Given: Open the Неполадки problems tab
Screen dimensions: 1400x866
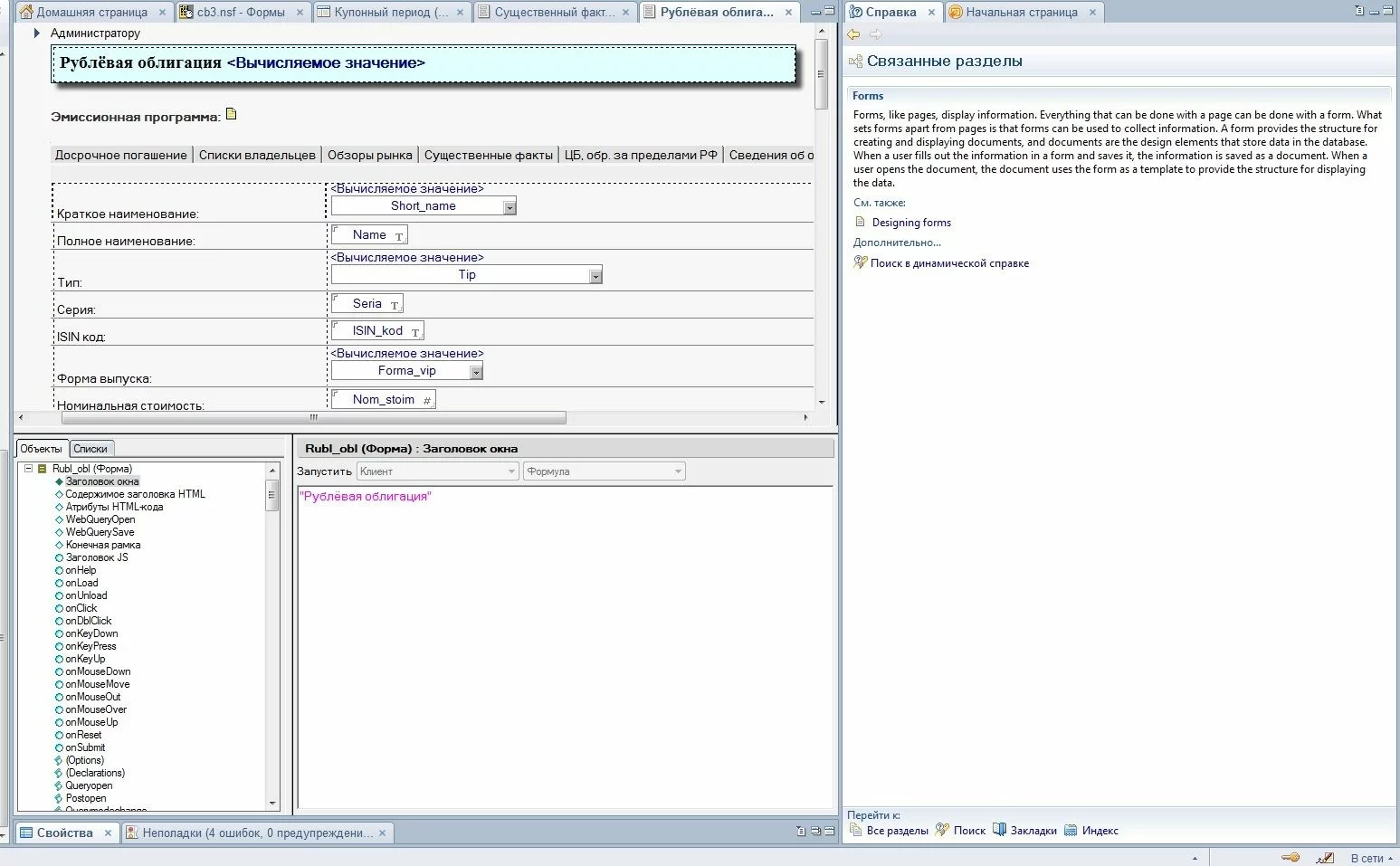Looking at the screenshot, I should tap(257, 833).
